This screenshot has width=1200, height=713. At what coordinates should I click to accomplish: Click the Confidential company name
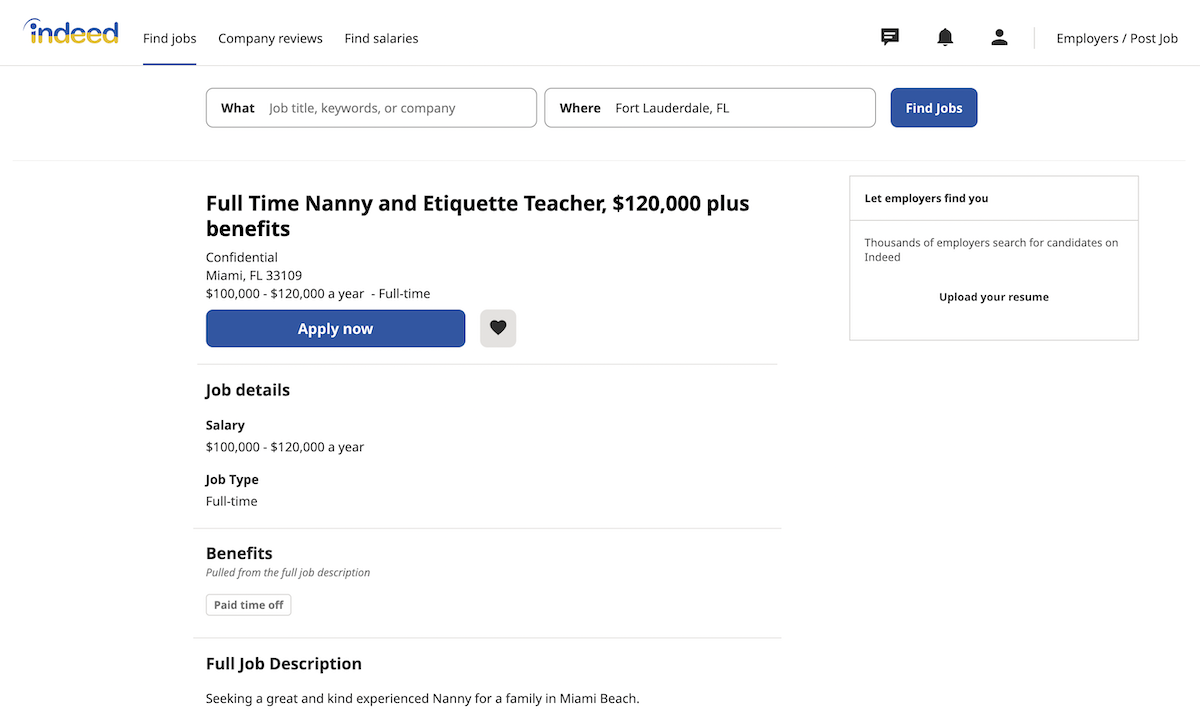tap(242, 257)
